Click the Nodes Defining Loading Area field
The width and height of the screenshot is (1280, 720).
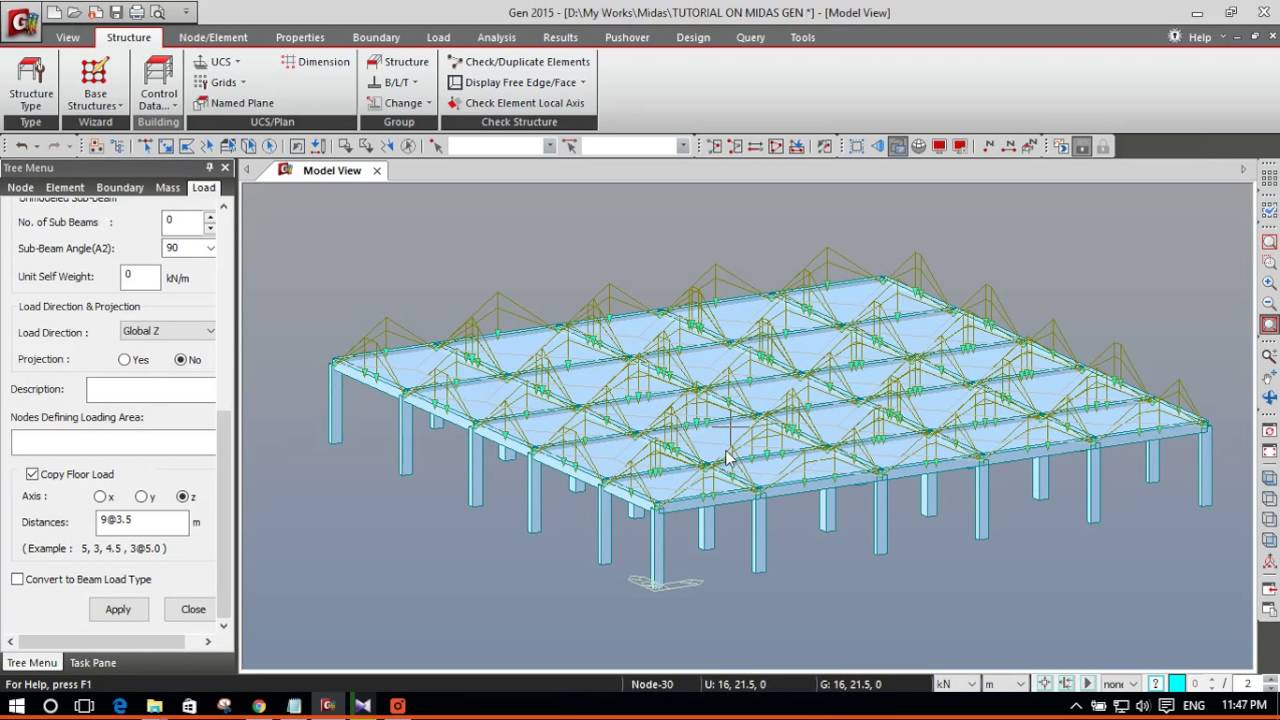(x=113, y=442)
